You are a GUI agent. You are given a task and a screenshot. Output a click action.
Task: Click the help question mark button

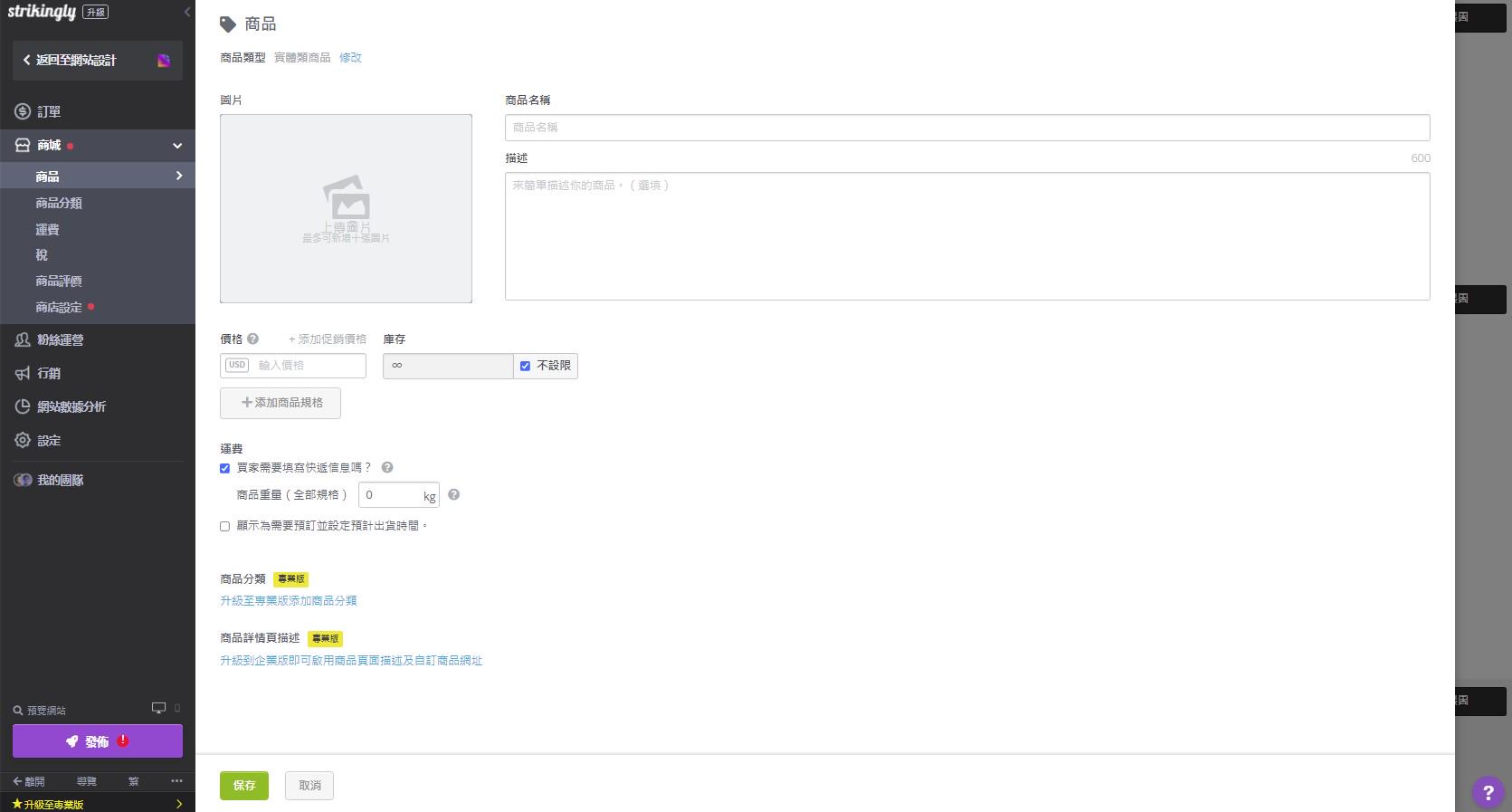point(1488,792)
